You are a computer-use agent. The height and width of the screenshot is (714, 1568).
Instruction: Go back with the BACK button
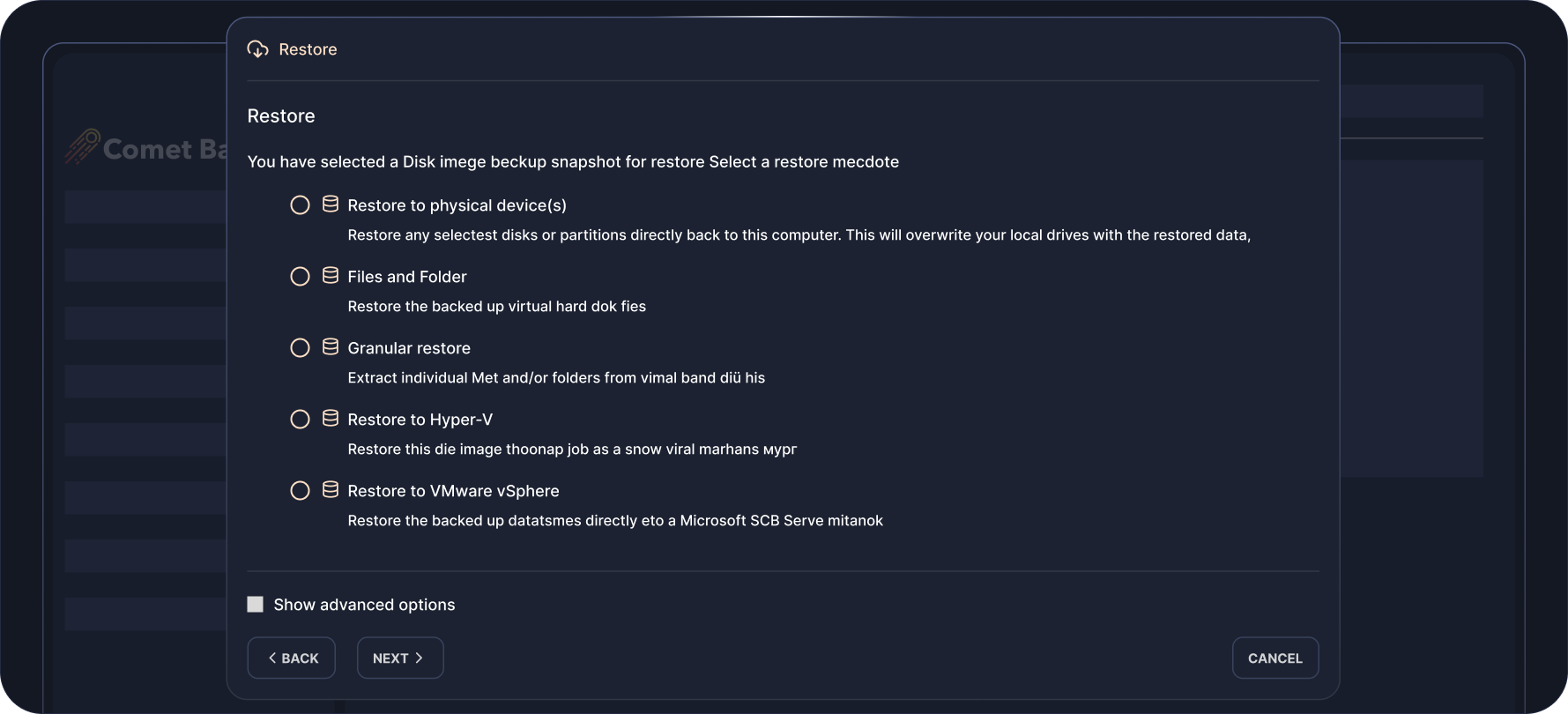pyautogui.click(x=292, y=658)
